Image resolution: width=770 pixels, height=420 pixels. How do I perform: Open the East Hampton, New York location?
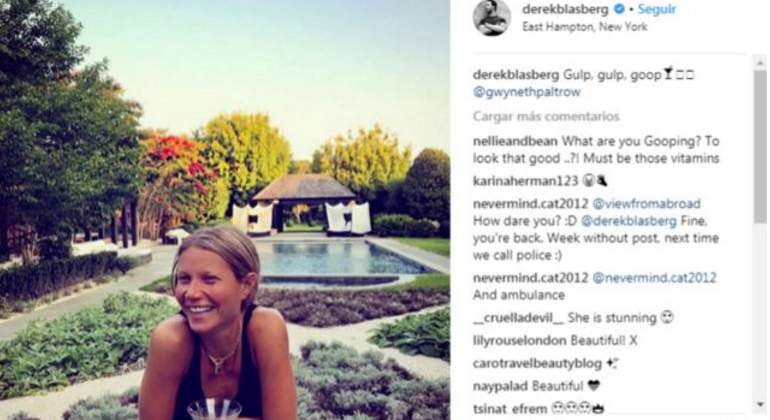tap(585, 27)
